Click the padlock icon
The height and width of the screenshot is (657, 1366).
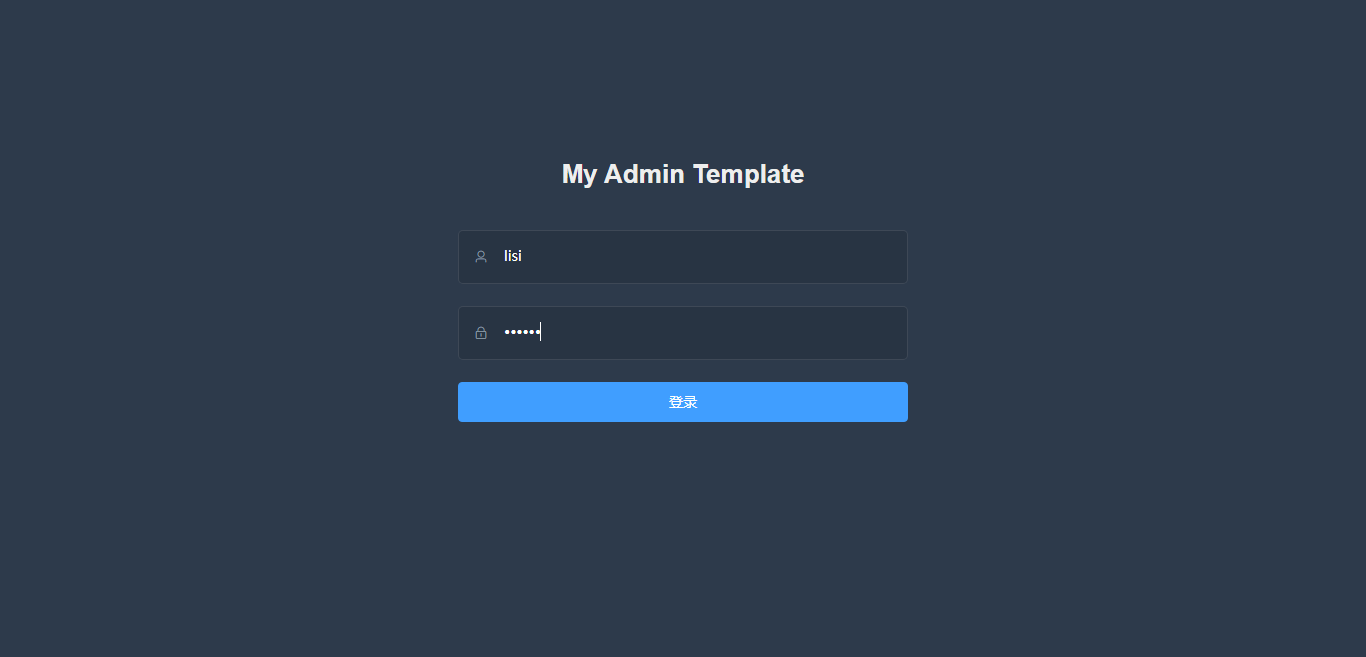(x=481, y=333)
